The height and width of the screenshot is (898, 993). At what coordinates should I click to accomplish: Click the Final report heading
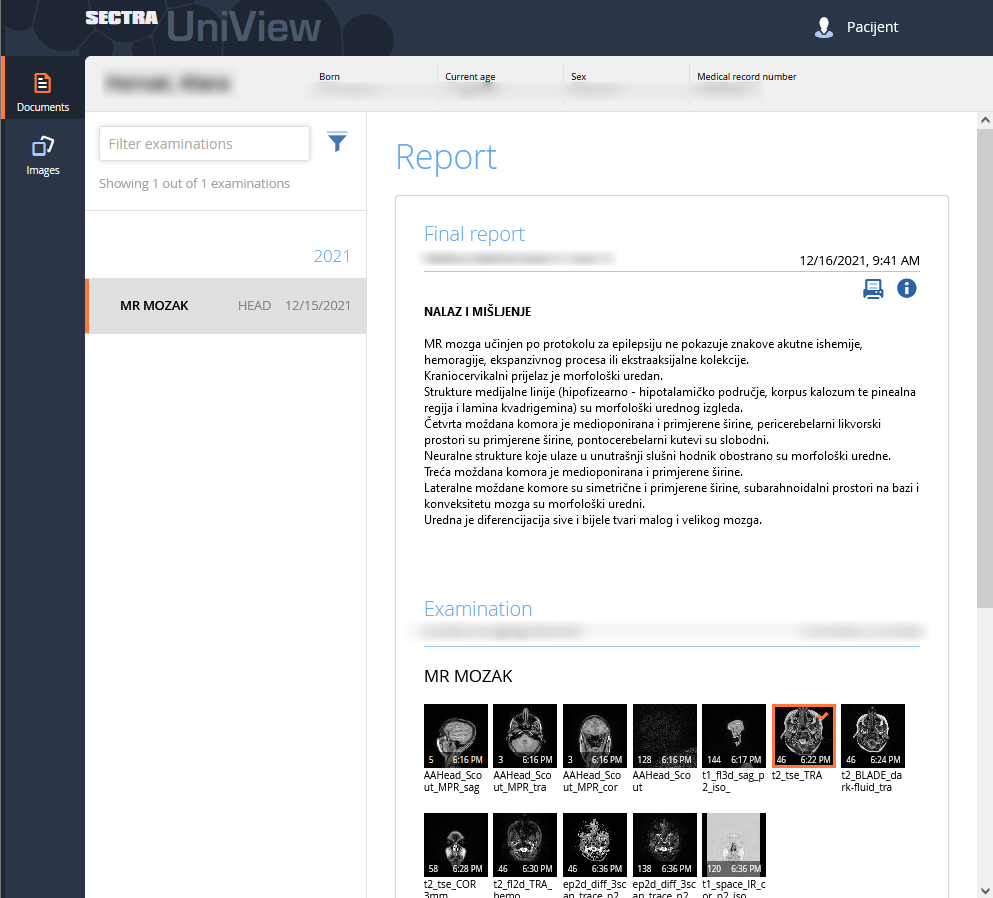click(474, 234)
